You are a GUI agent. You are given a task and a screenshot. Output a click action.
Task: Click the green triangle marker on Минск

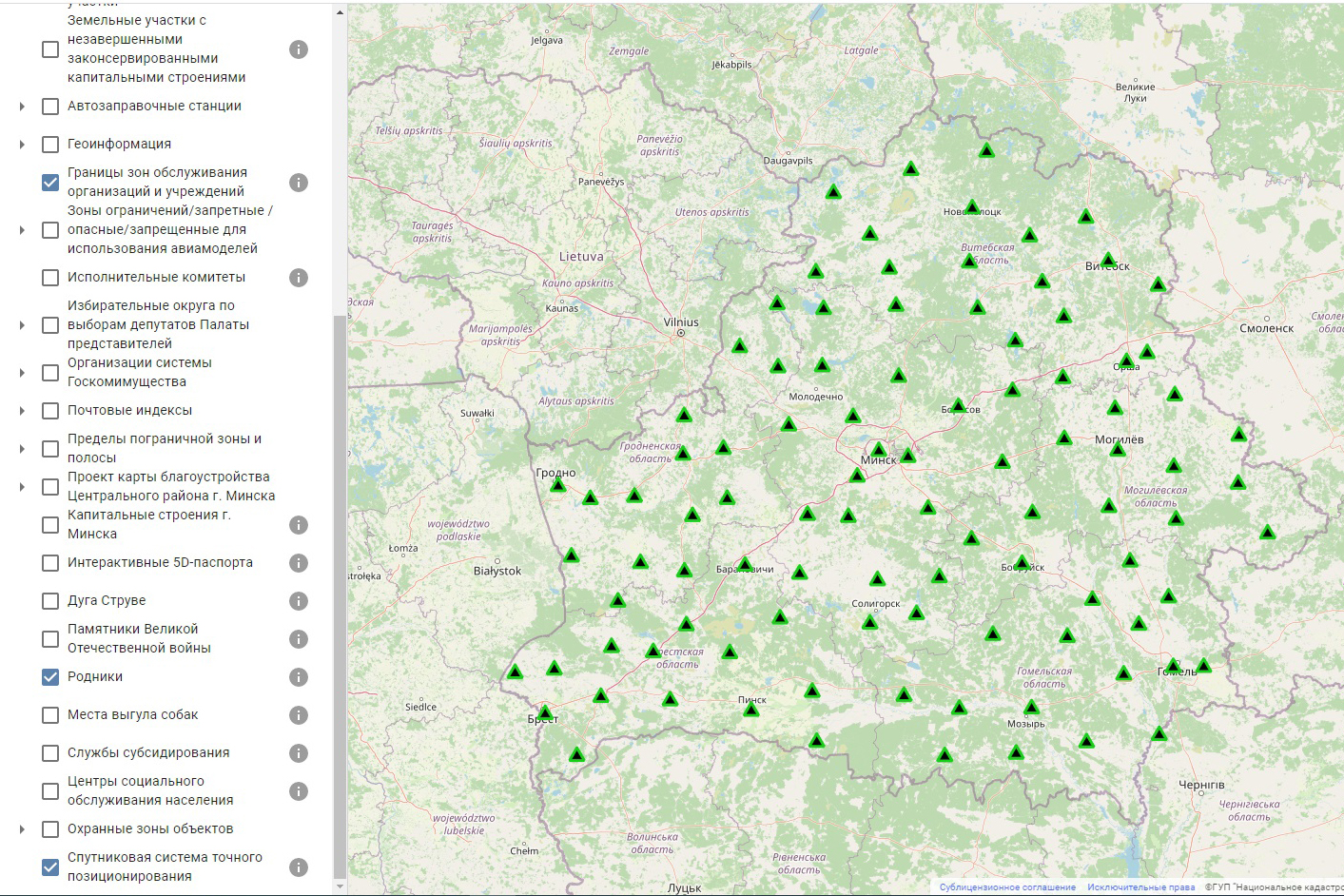(x=879, y=449)
